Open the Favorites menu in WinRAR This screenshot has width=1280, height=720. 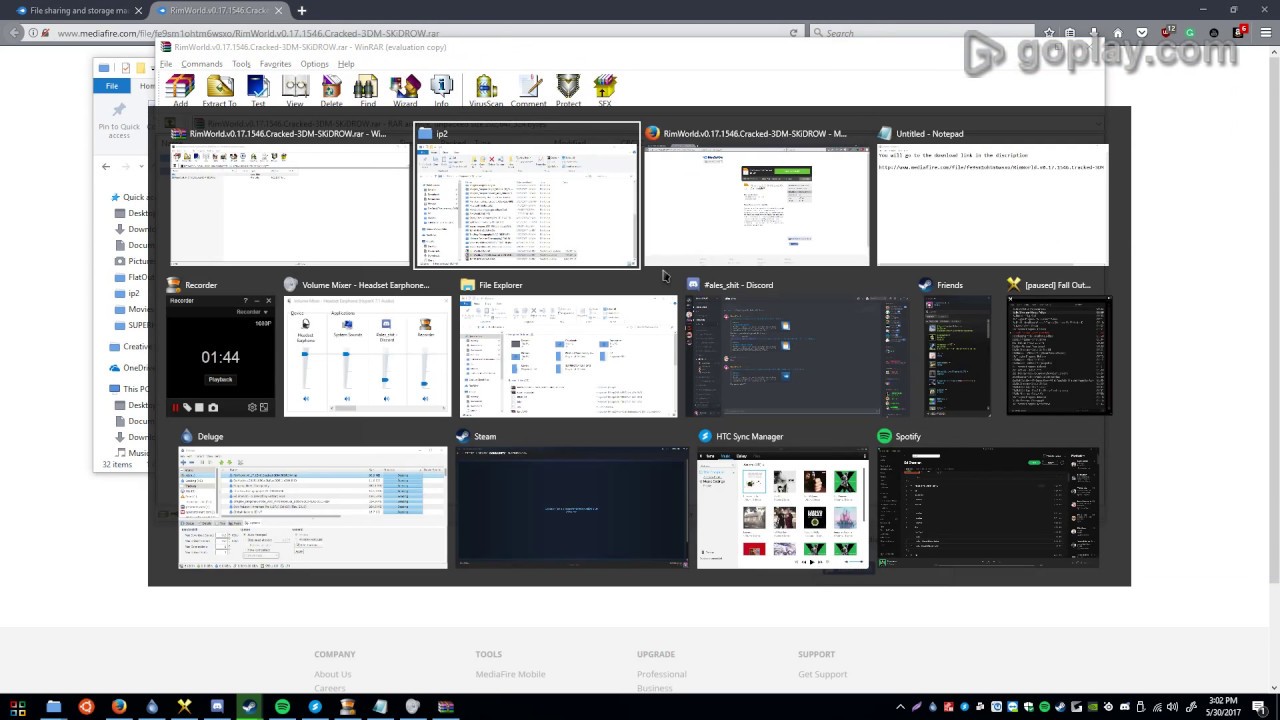pyautogui.click(x=276, y=64)
